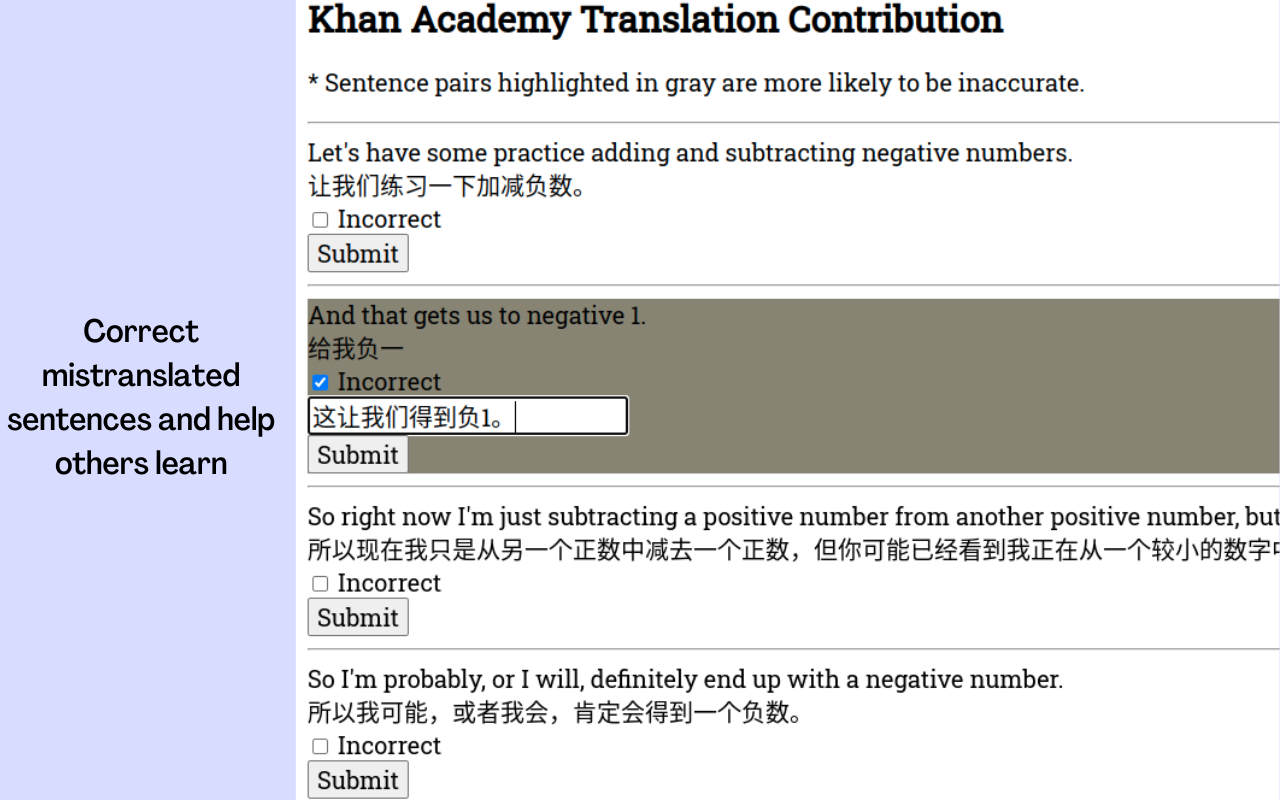Click the Incorrect label beside the checked checkbox

(x=389, y=382)
